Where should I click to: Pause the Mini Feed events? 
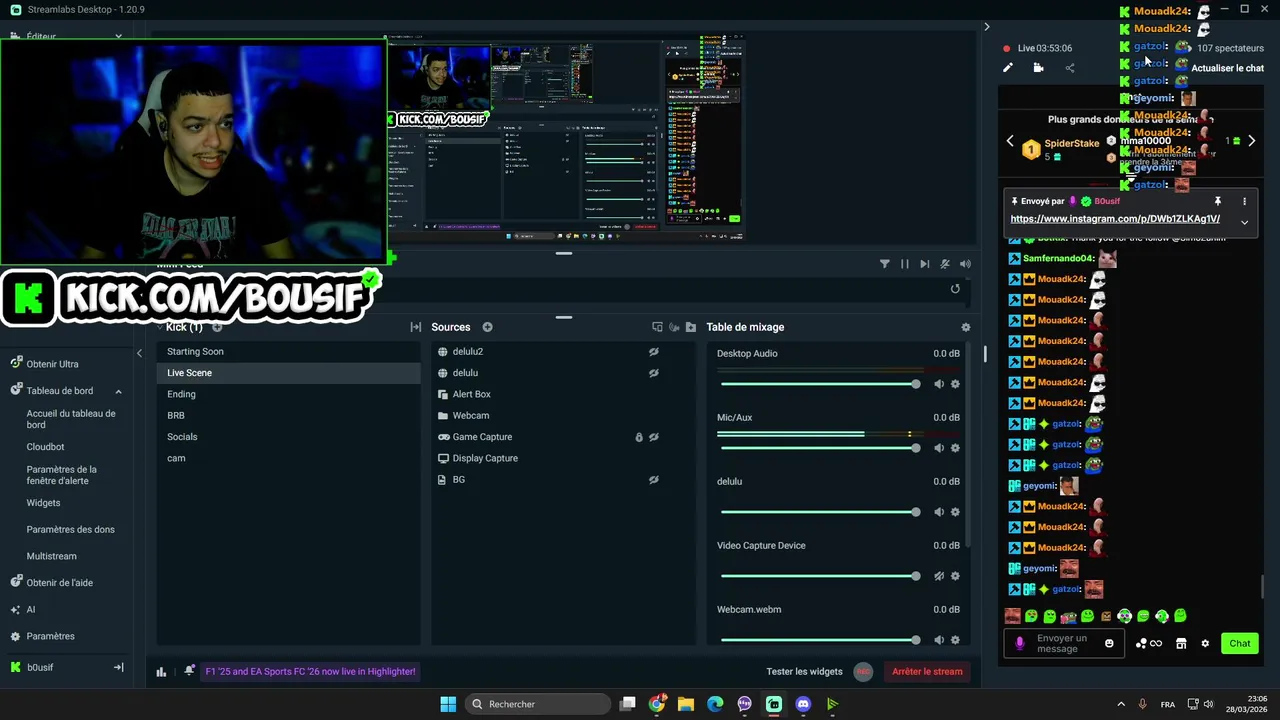pyautogui.click(x=905, y=264)
